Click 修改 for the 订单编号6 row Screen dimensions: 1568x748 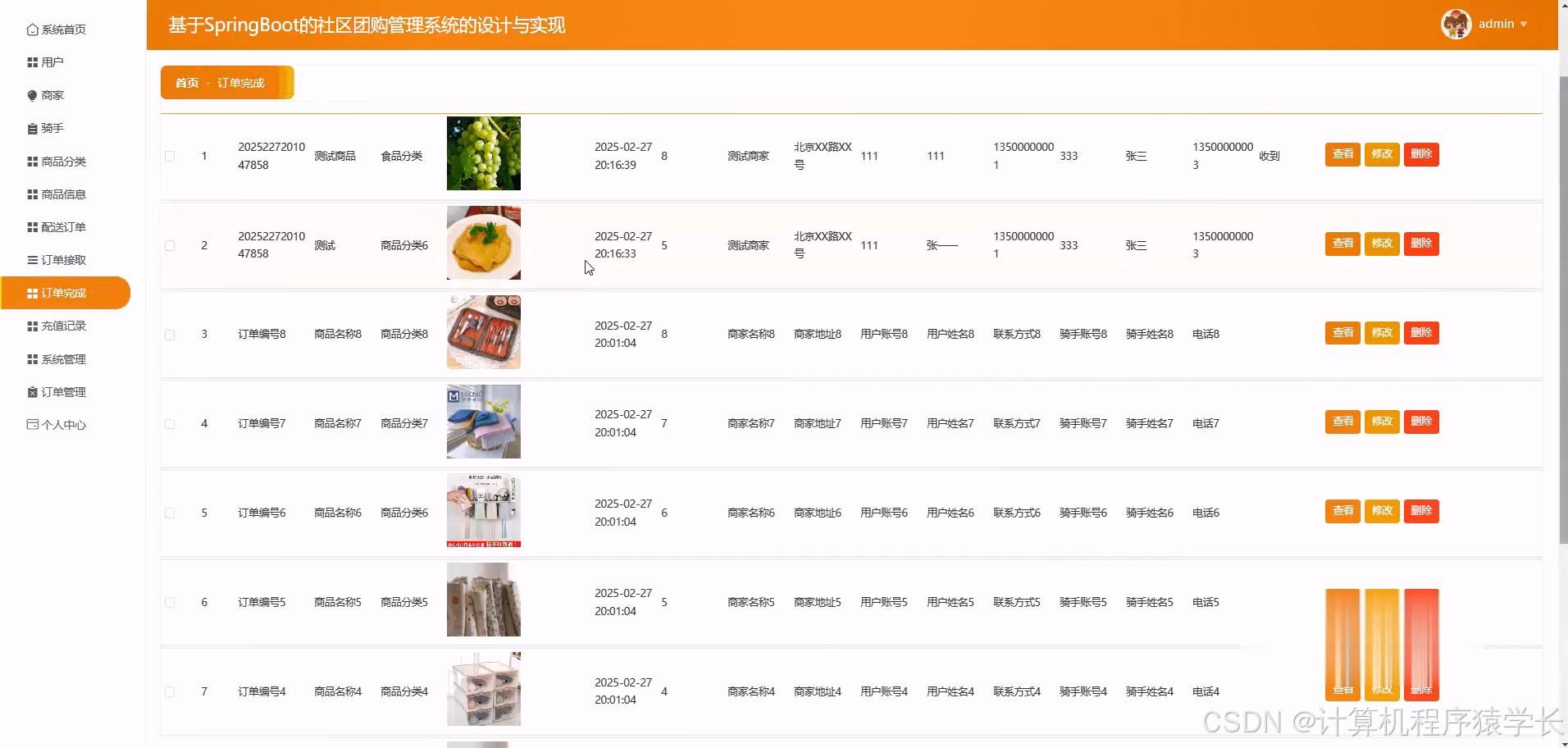tap(1382, 511)
